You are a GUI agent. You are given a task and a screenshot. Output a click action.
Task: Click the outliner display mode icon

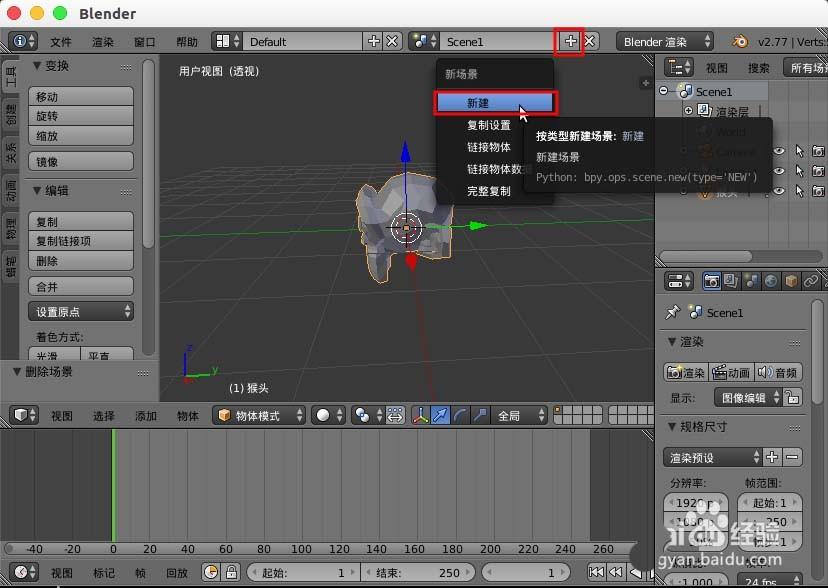click(678, 66)
